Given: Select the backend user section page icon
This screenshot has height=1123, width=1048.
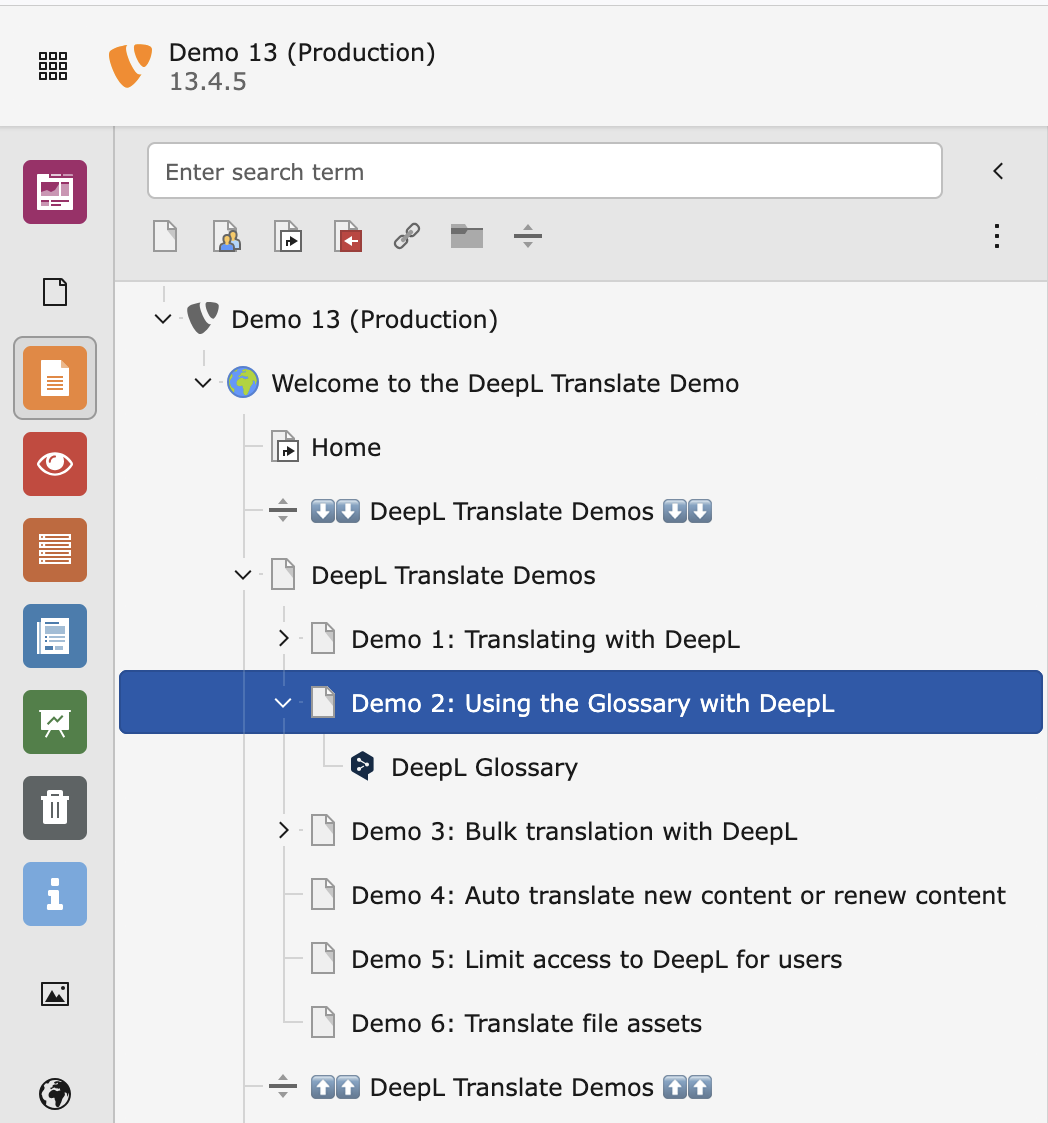Looking at the screenshot, I should pyautogui.click(x=227, y=236).
